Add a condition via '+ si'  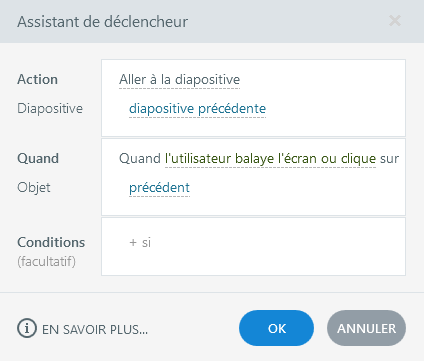coord(140,242)
